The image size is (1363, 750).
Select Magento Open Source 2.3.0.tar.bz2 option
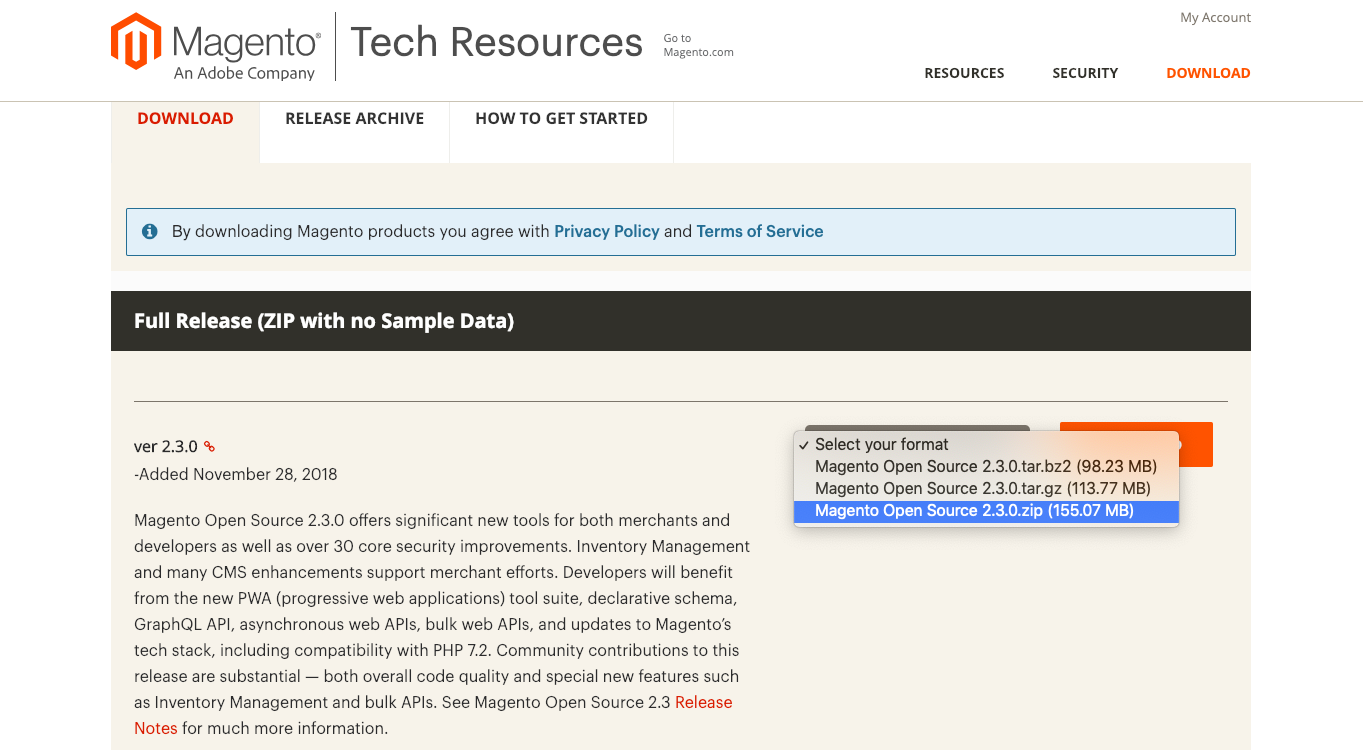[985, 467]
